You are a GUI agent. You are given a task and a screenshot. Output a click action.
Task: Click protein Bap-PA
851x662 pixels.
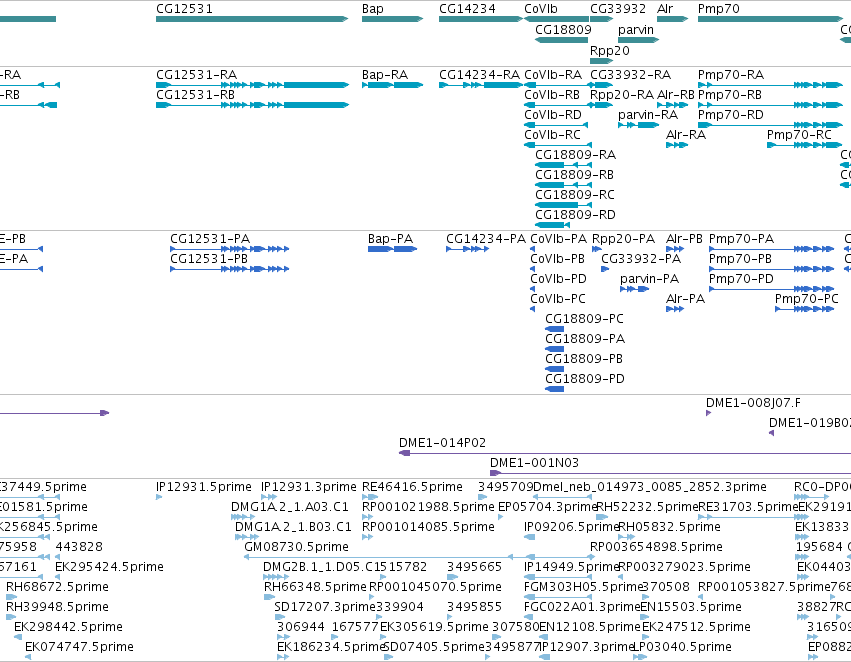coord(390,239)
